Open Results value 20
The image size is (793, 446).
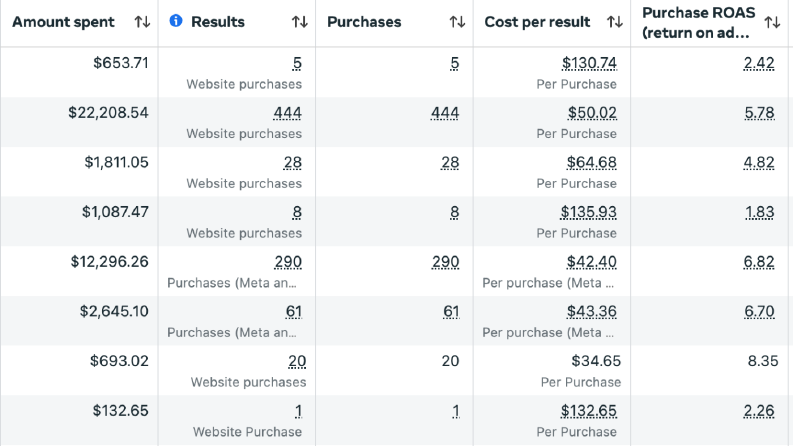pos(297,361)
